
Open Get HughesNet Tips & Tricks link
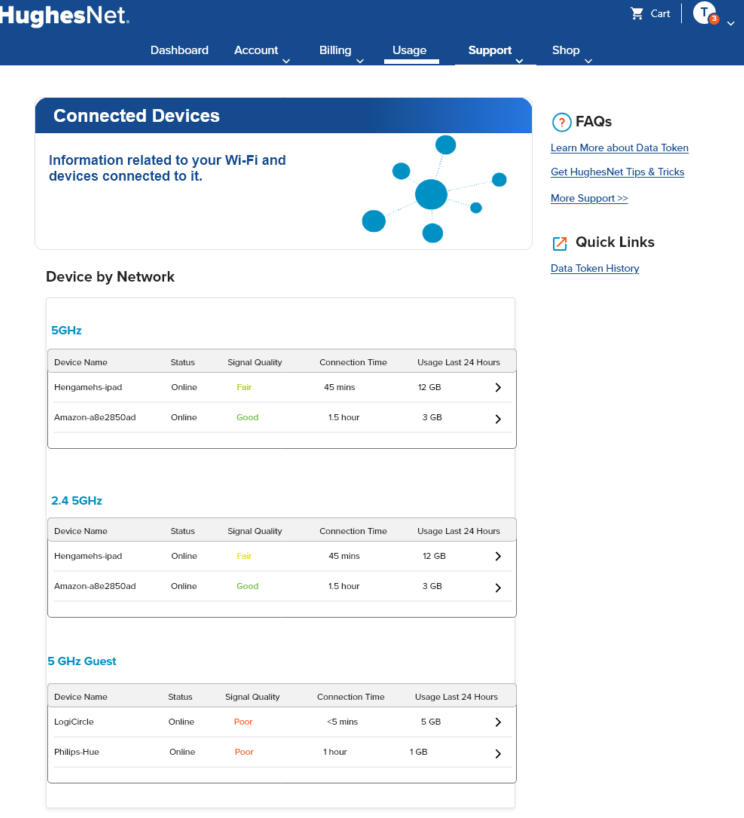617,172
